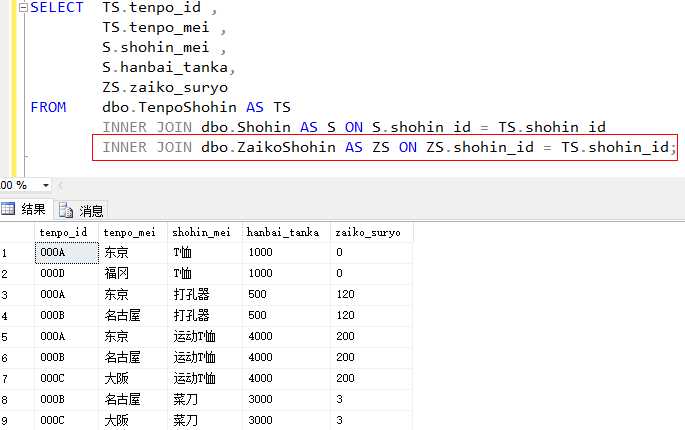Click value 500 in row 4
685x430 pixels.
point(286,316)
